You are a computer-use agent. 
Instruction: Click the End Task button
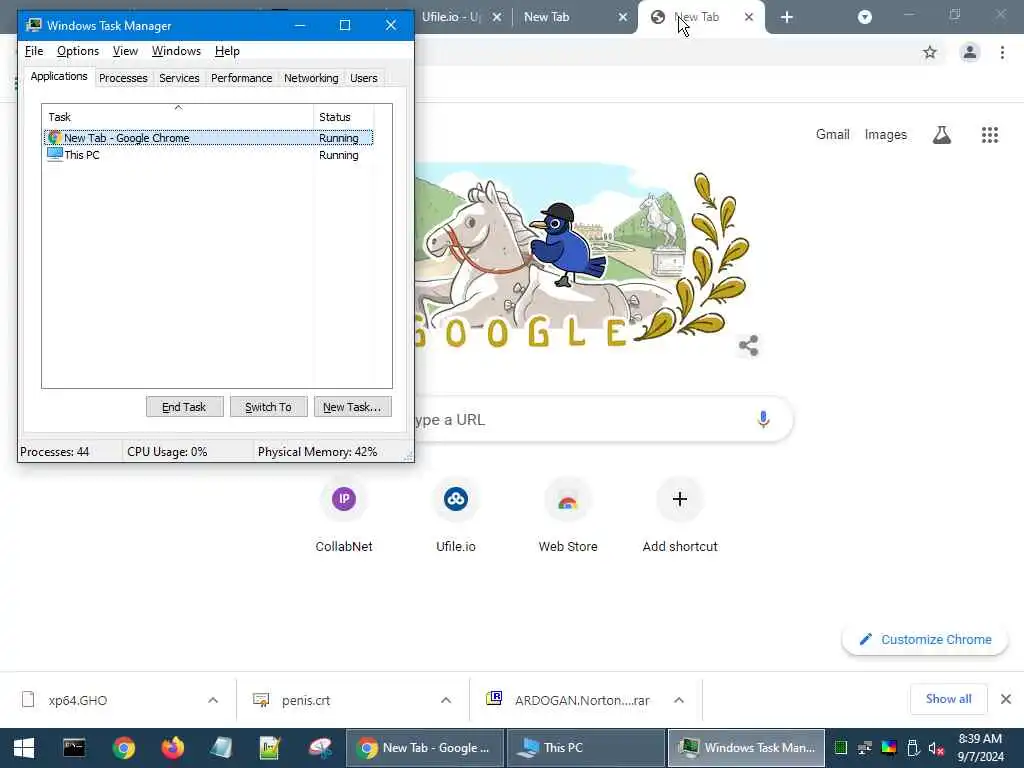(184, 407)
